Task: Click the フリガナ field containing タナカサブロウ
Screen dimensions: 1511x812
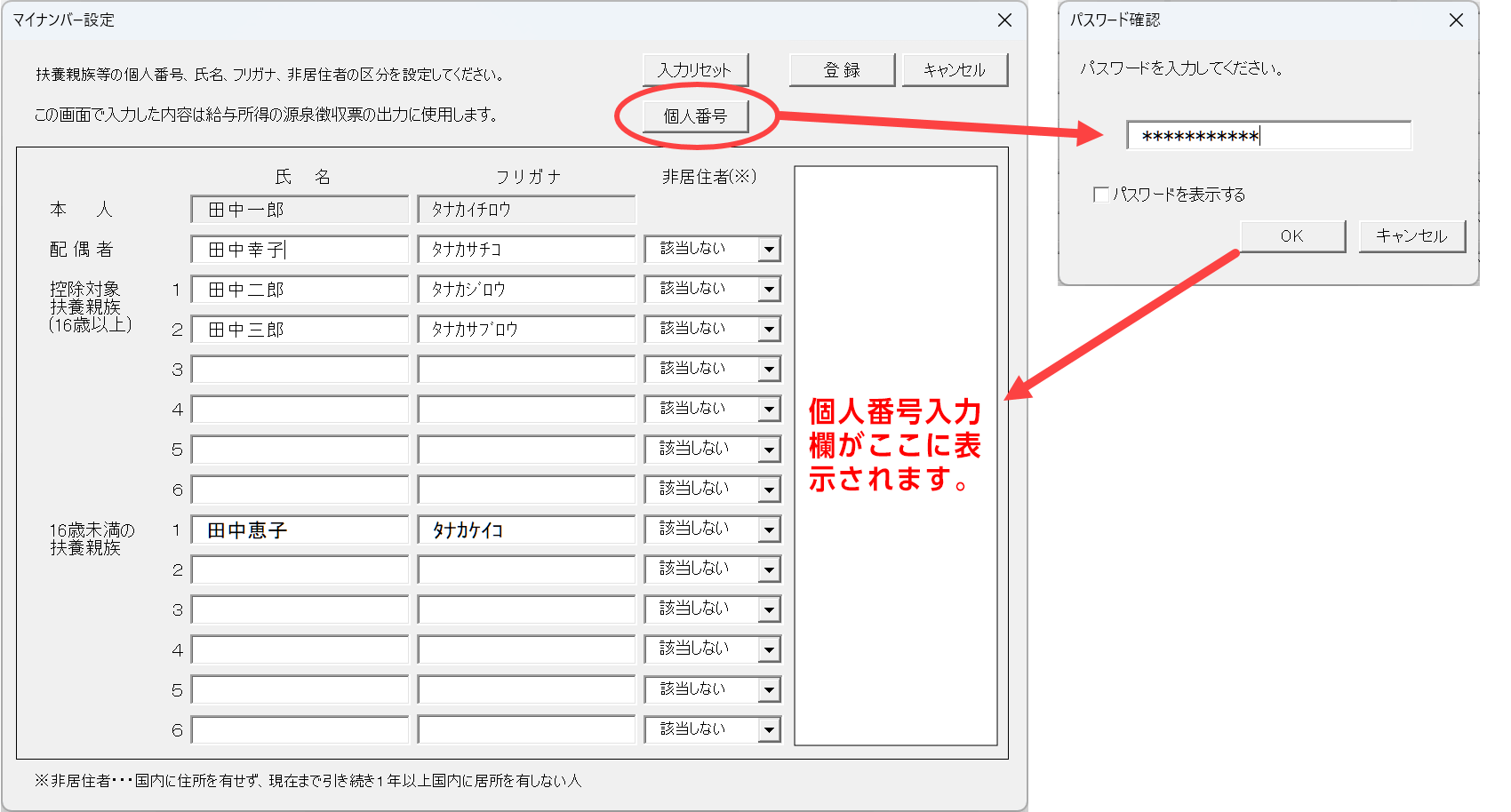Action: click(526, 330)
